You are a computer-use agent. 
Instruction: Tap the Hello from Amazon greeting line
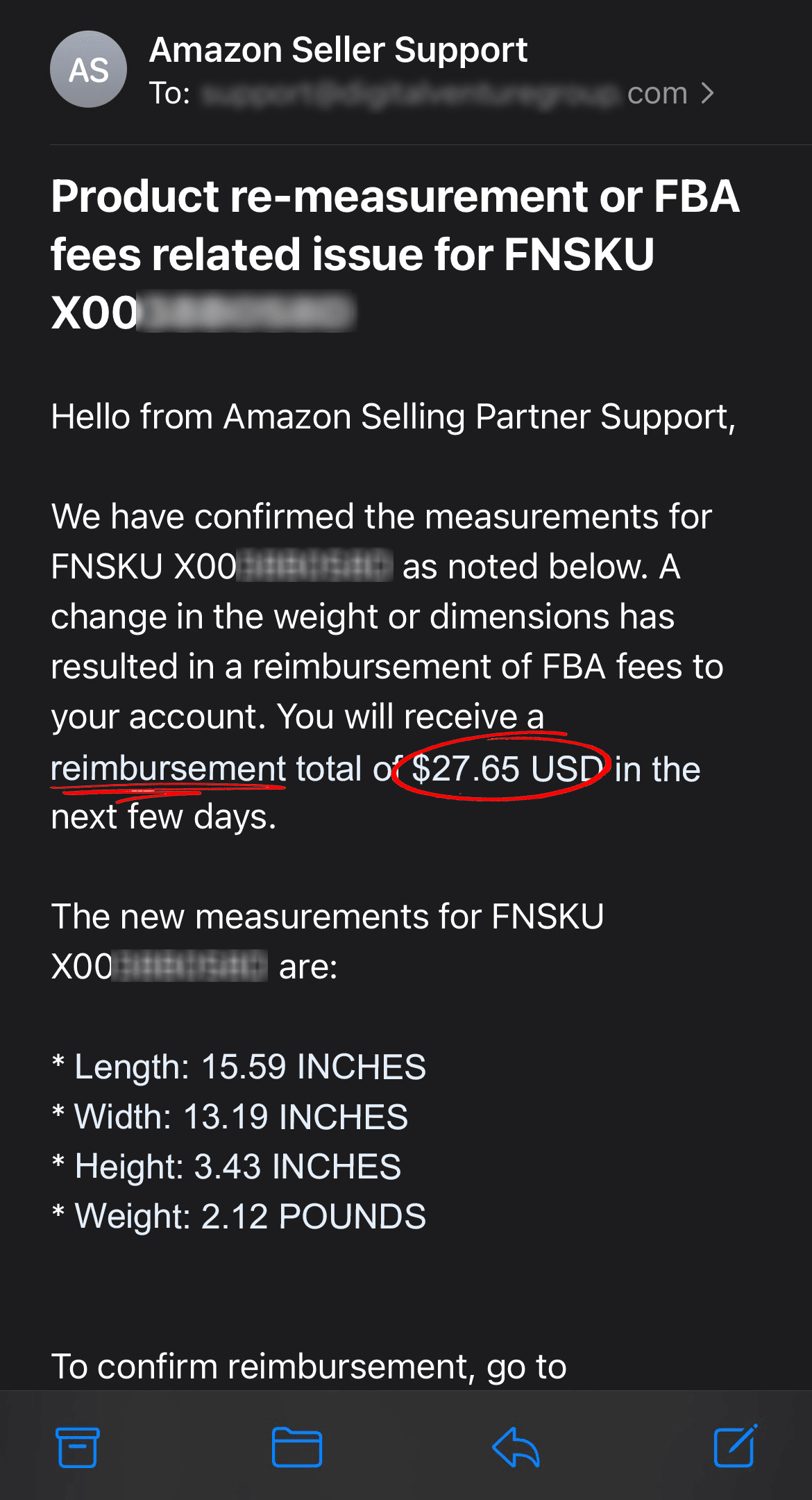click(x=394, y=417)
